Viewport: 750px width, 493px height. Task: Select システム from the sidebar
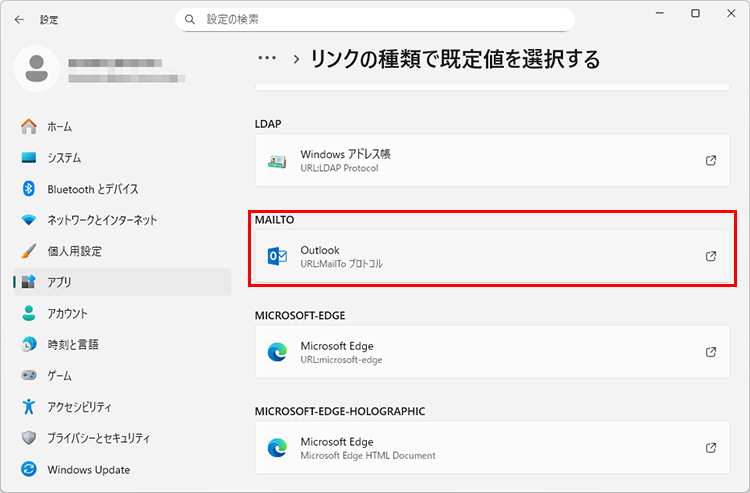64,158
